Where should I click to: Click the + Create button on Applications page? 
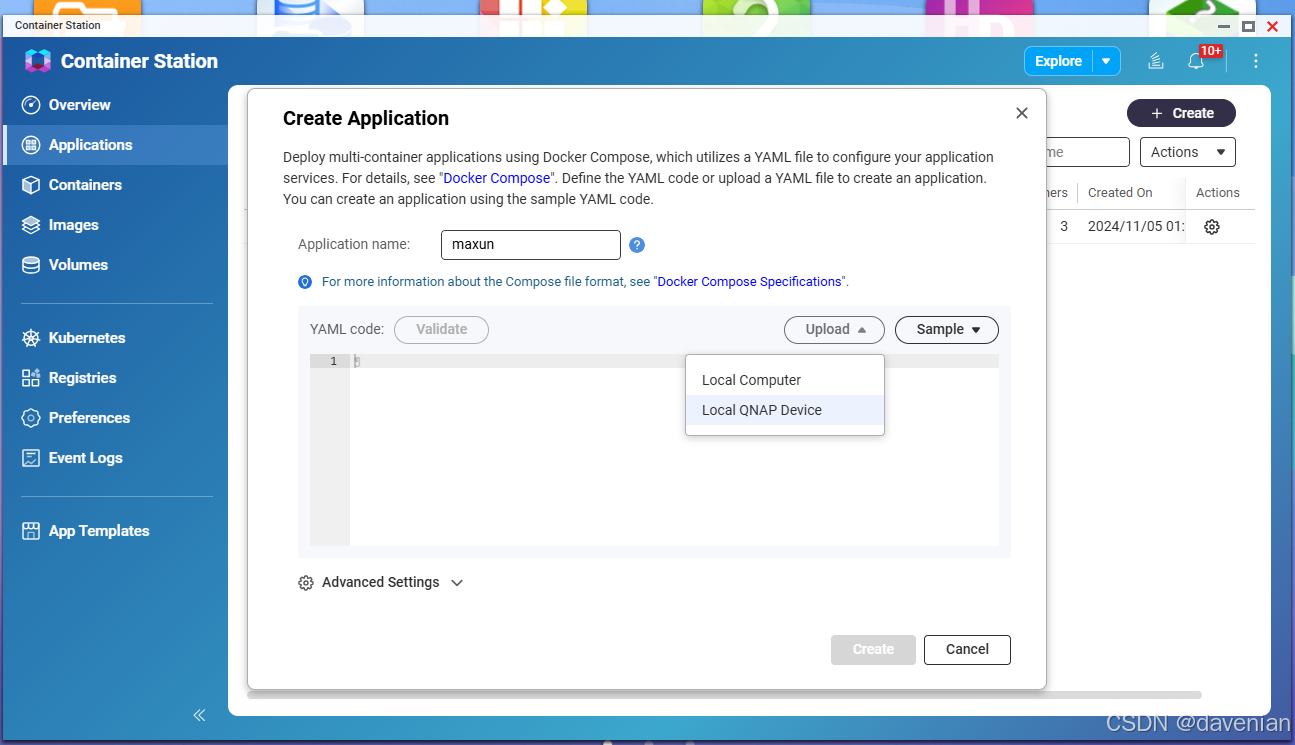point(1181,113)
